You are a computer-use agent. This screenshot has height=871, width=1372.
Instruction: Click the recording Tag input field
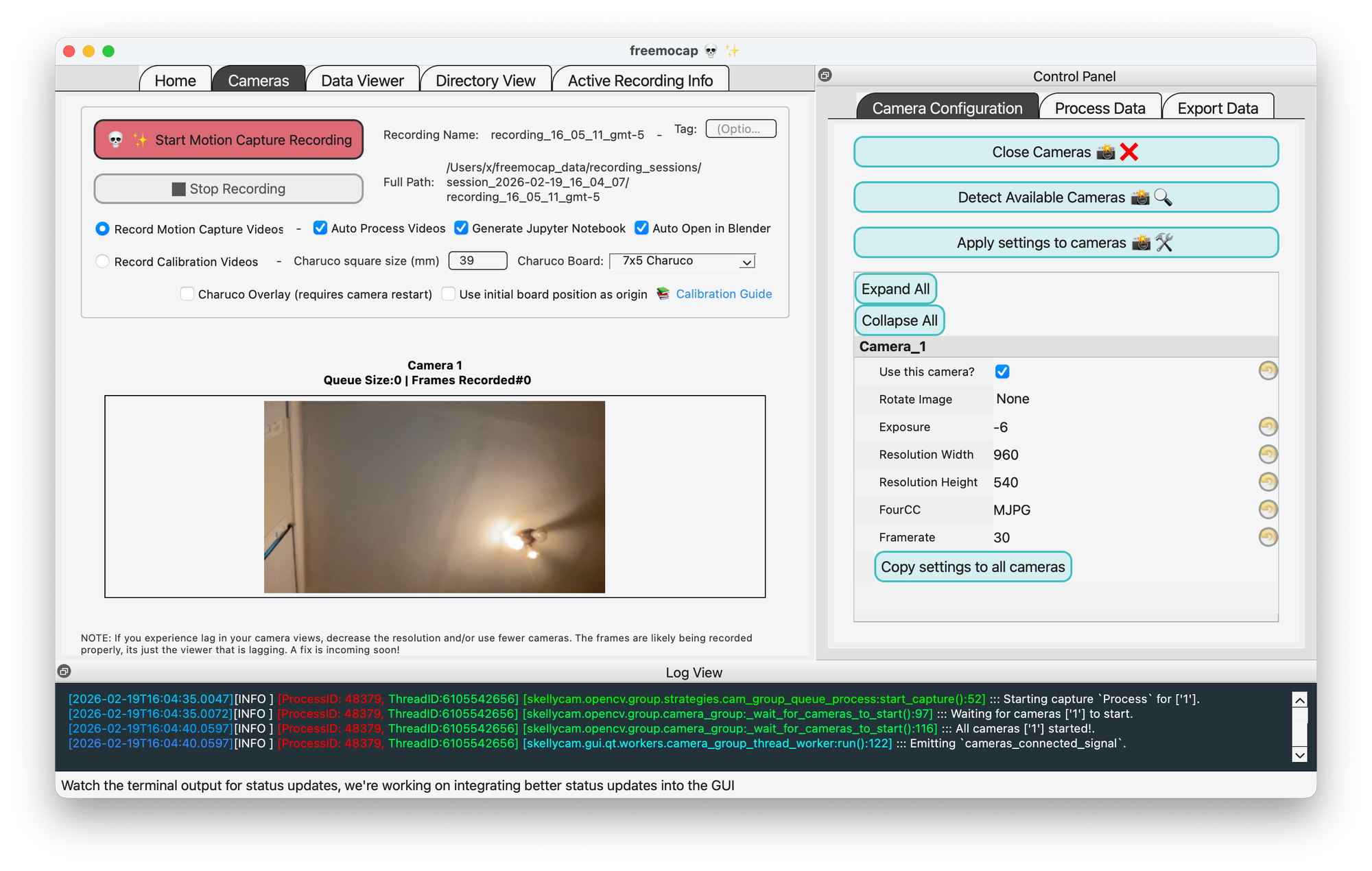[x=741, y=129]
